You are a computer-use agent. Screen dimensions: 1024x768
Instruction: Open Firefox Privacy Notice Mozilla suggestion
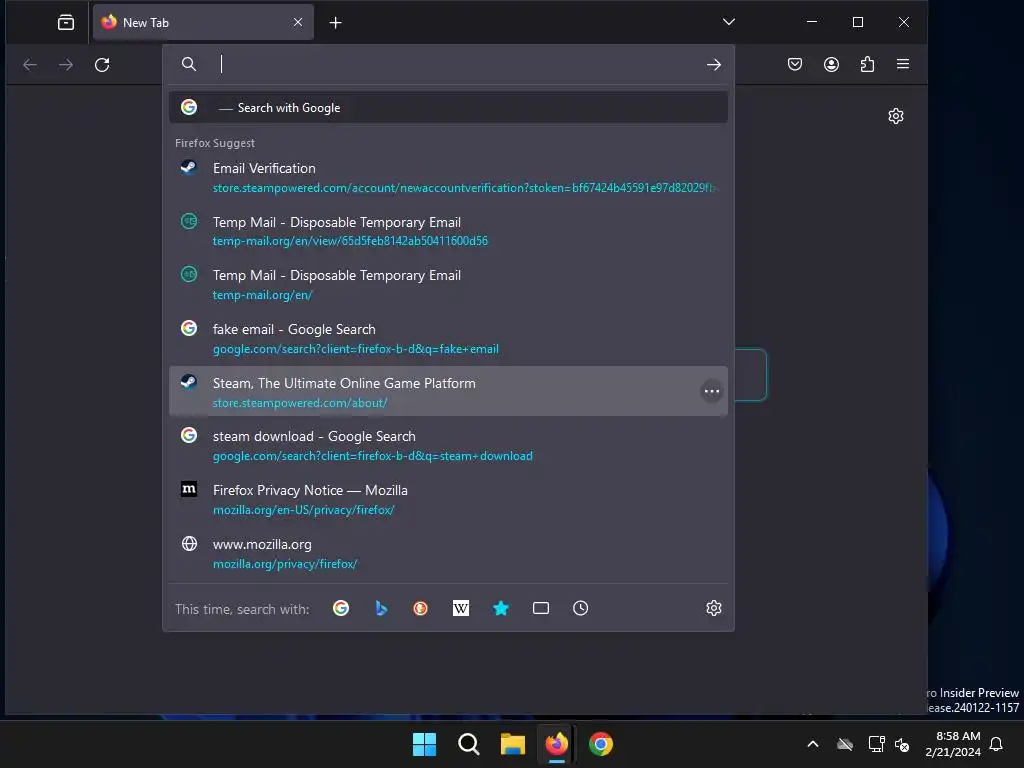448,500
